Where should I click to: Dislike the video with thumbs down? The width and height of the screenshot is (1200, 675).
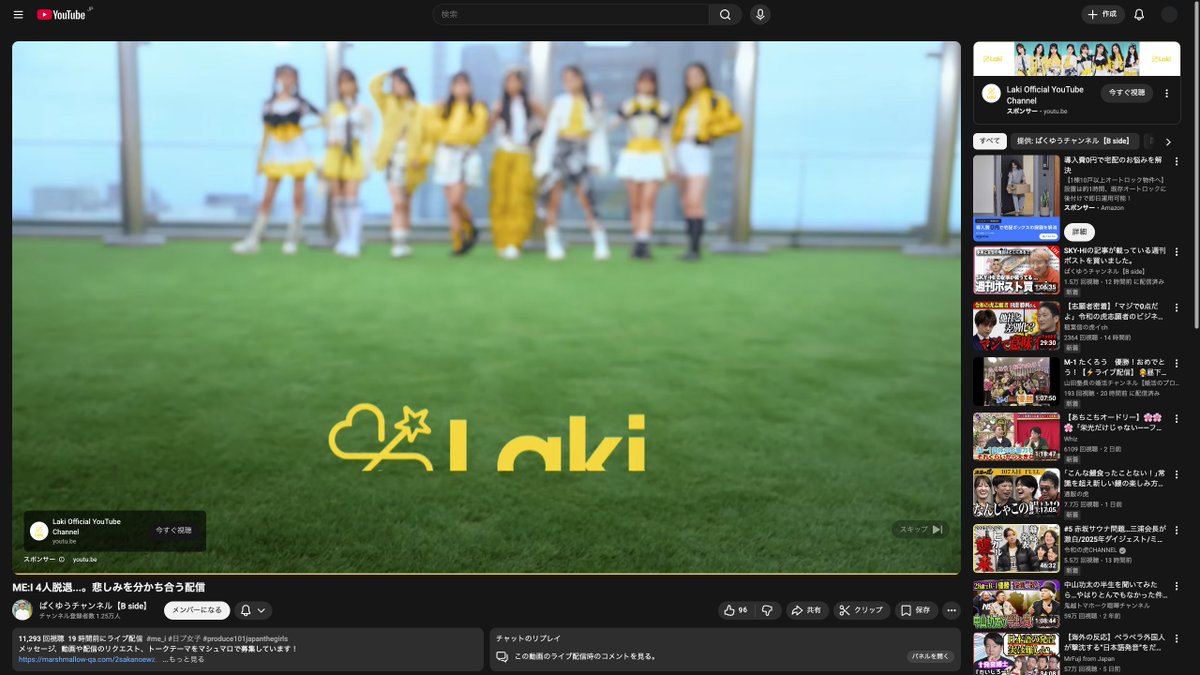click(x=767, y=610)
